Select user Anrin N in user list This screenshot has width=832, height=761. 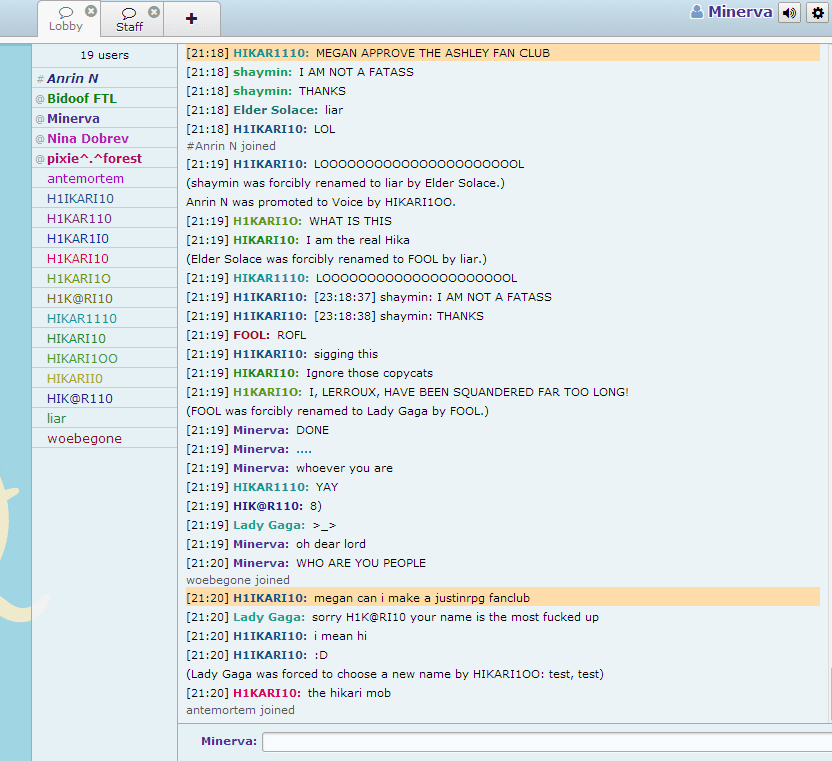tap(105, 79)
